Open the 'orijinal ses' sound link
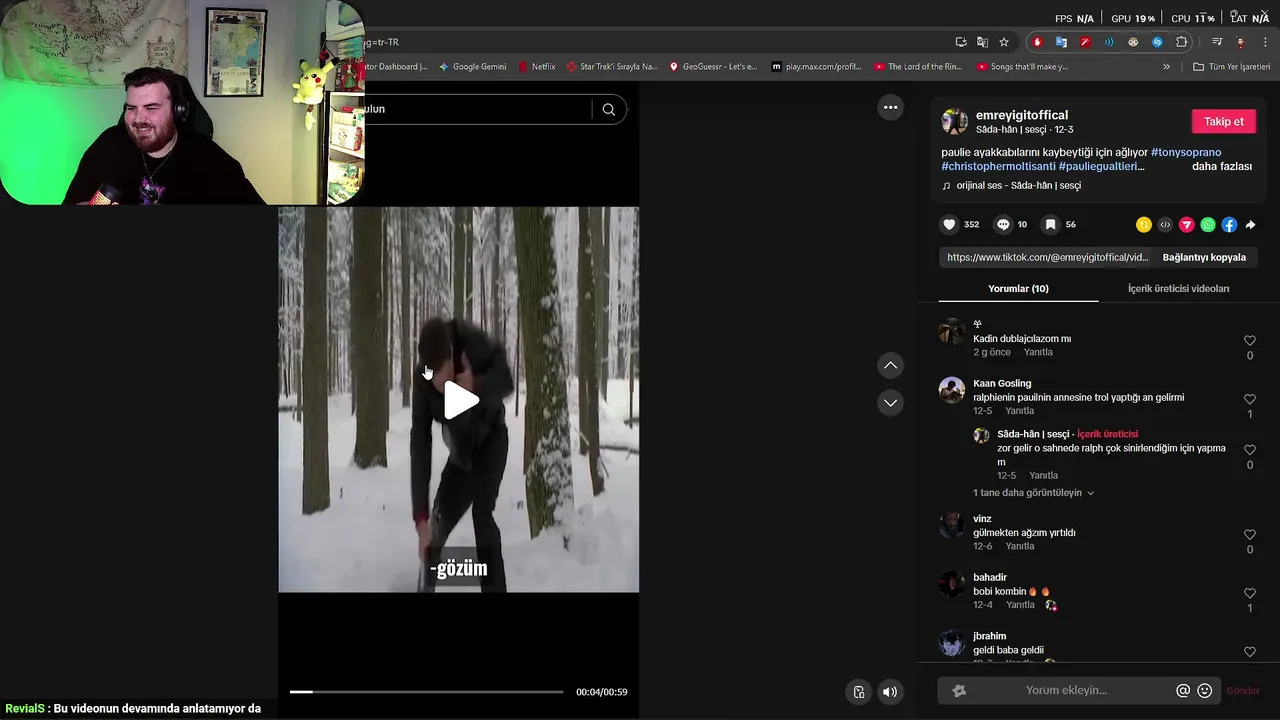 tap(1018, 185)
